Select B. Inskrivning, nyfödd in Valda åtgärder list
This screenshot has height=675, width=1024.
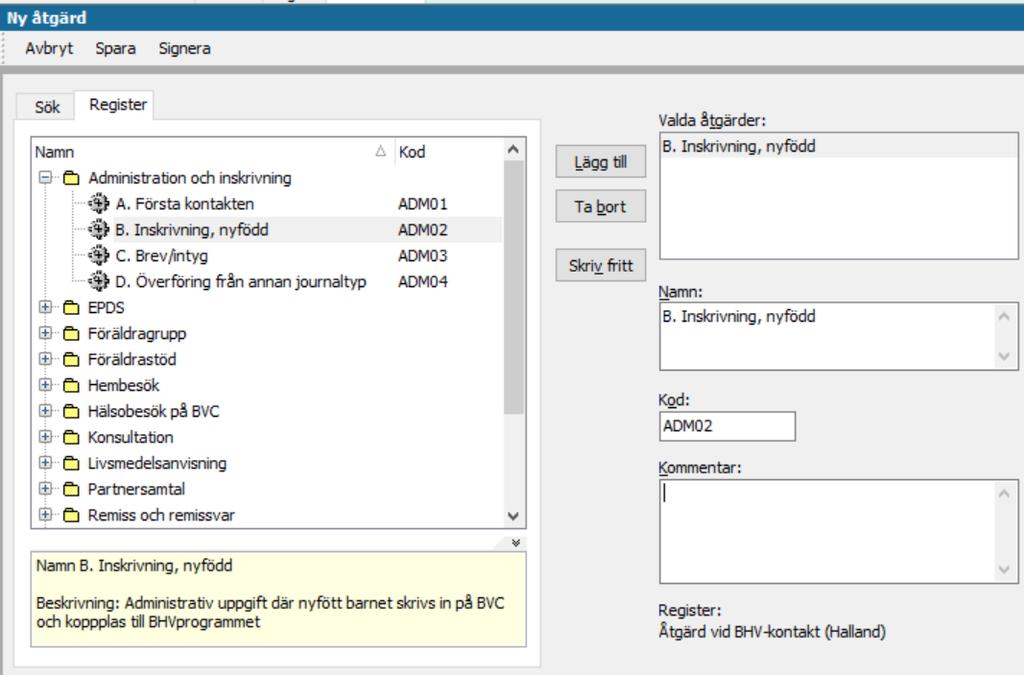839,146
